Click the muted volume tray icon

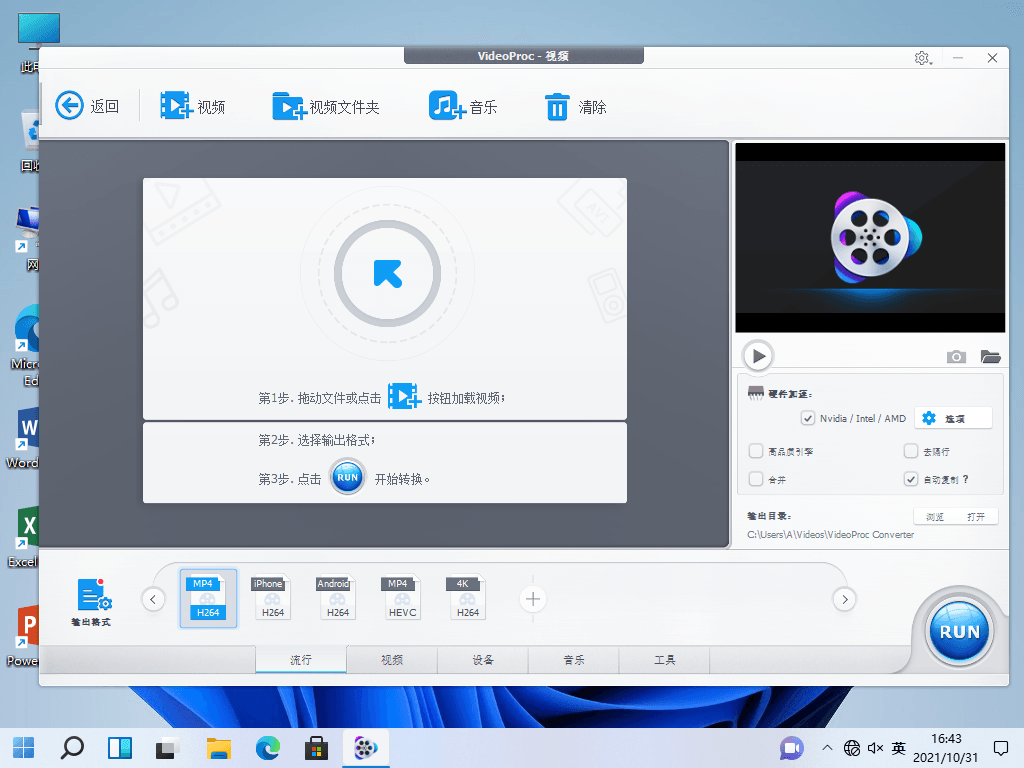(x=875, y=748)
